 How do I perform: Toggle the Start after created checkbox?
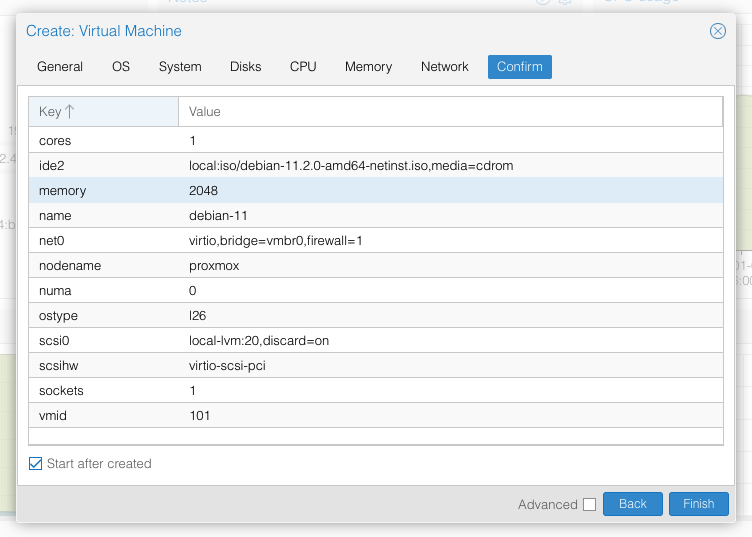coord(36,464)
